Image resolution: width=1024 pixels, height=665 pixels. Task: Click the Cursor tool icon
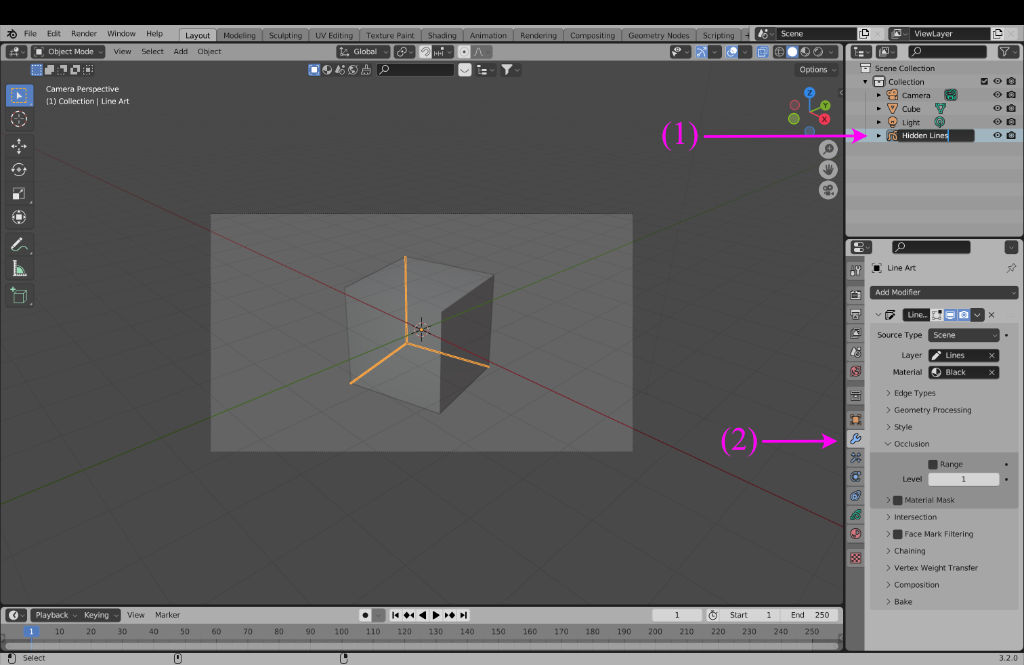click(x=19, y=119)
